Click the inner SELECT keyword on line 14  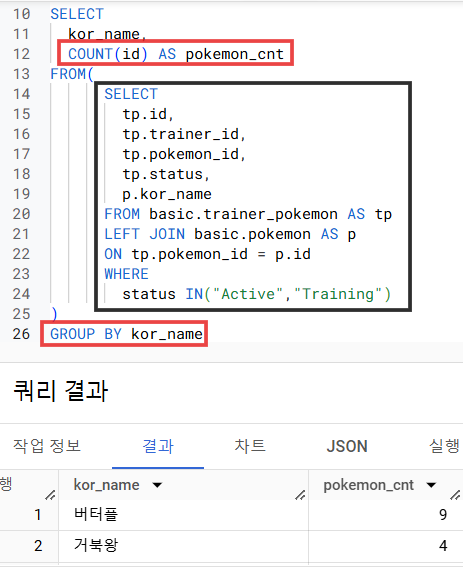pos(131,94)
